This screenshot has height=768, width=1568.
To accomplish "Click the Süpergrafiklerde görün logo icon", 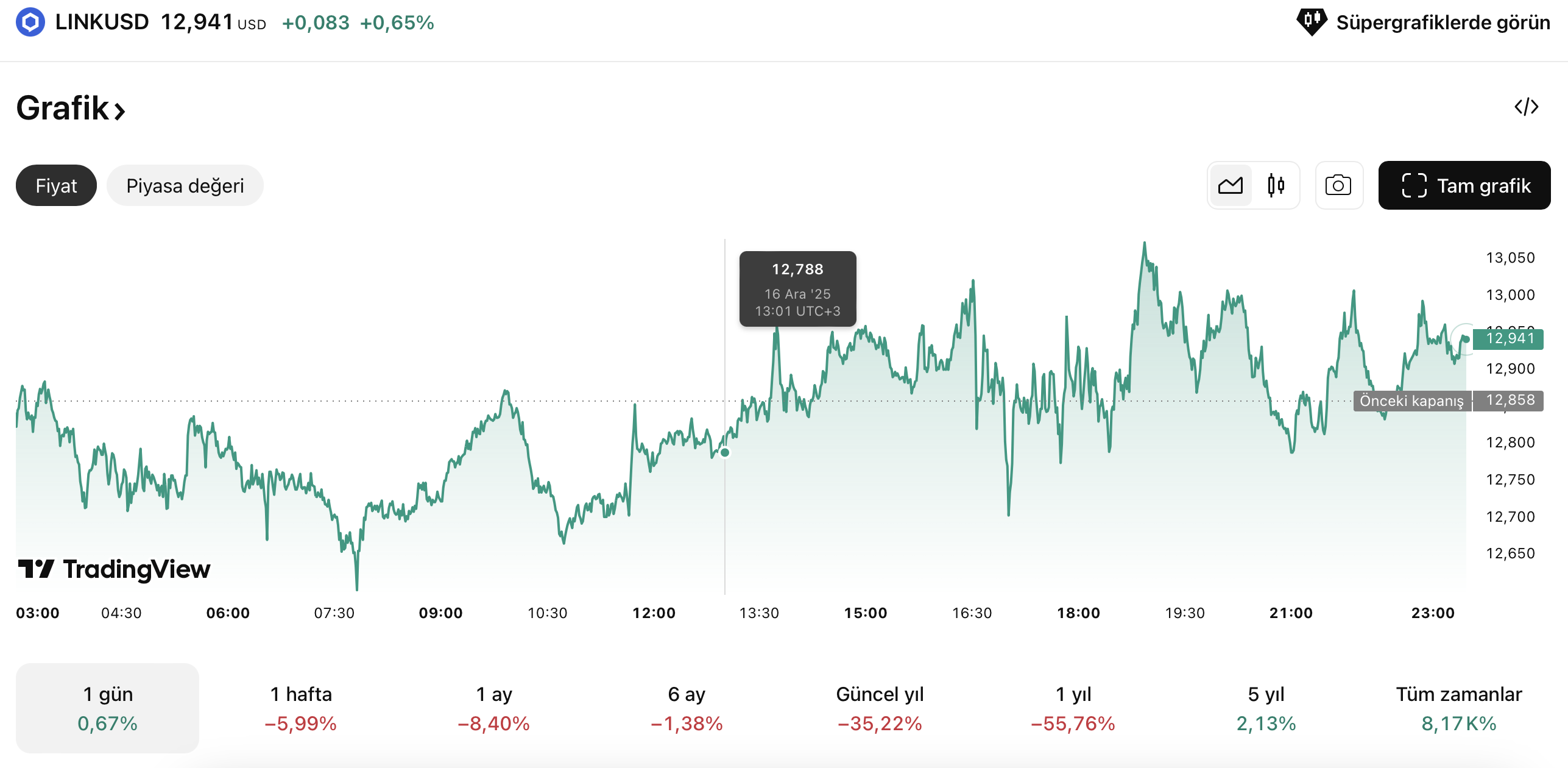I will [1312, 23].
